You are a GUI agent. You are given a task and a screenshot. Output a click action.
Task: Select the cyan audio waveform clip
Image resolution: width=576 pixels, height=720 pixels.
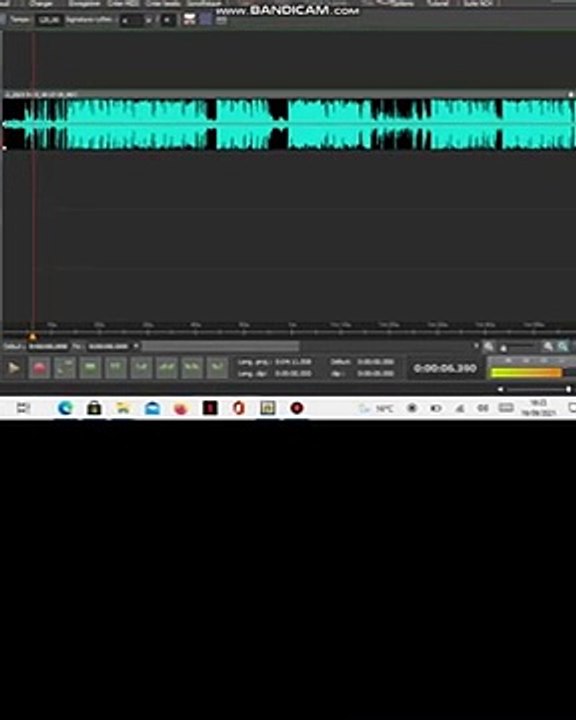pos(289,124)
